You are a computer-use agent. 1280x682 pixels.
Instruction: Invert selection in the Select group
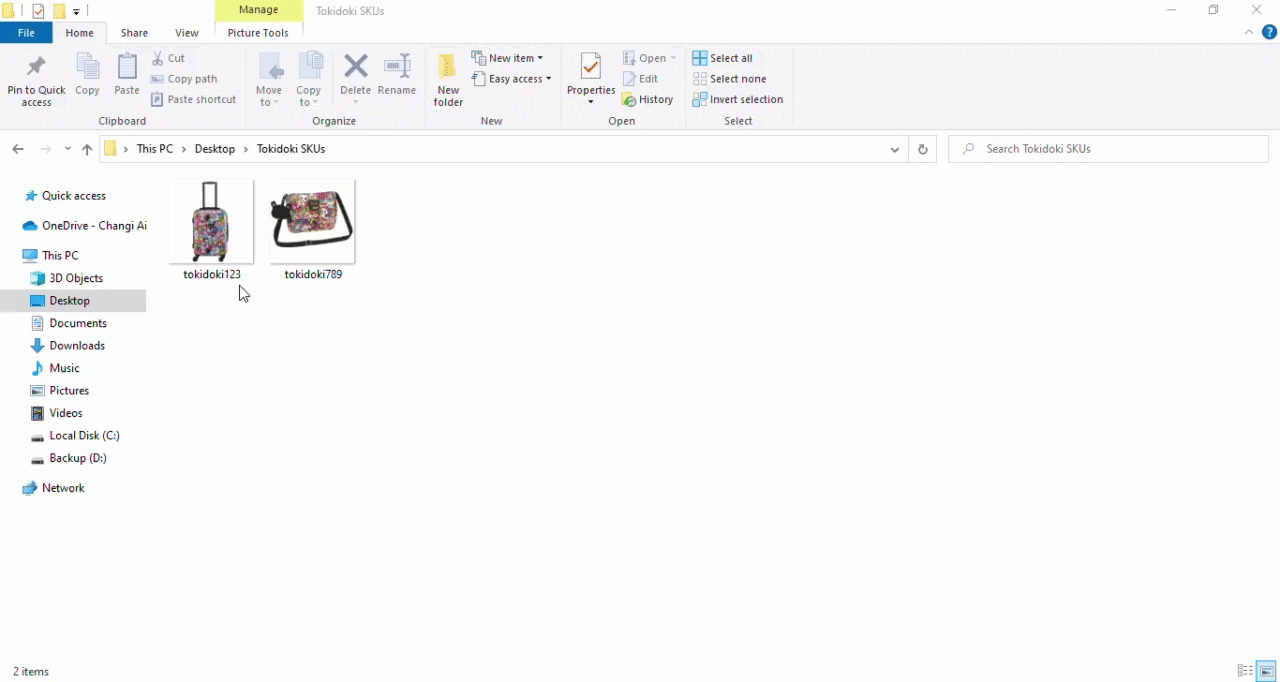click(738, 100)
